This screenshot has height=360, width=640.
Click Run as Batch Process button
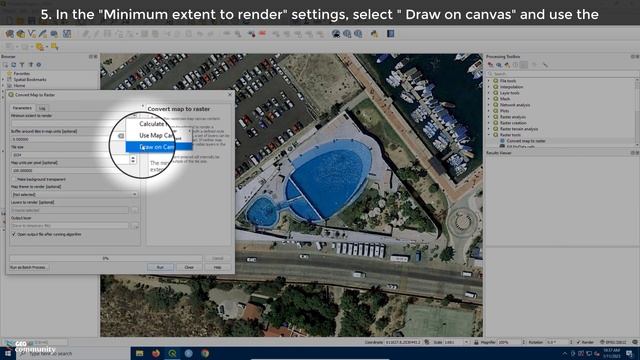click(x=28, y=267)
